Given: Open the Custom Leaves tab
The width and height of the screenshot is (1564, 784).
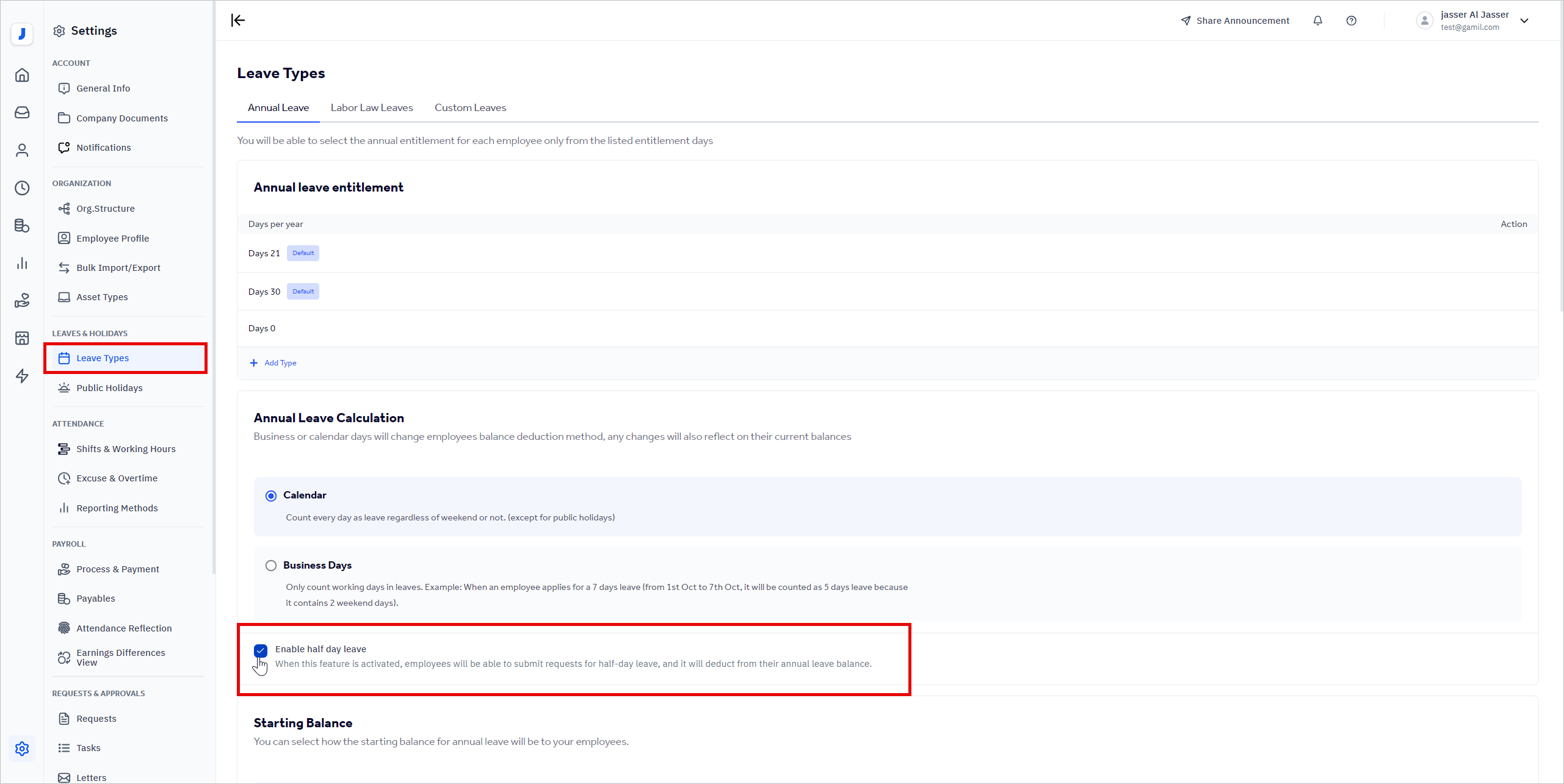Looking at the screenshot, I should tap(470, 108).
